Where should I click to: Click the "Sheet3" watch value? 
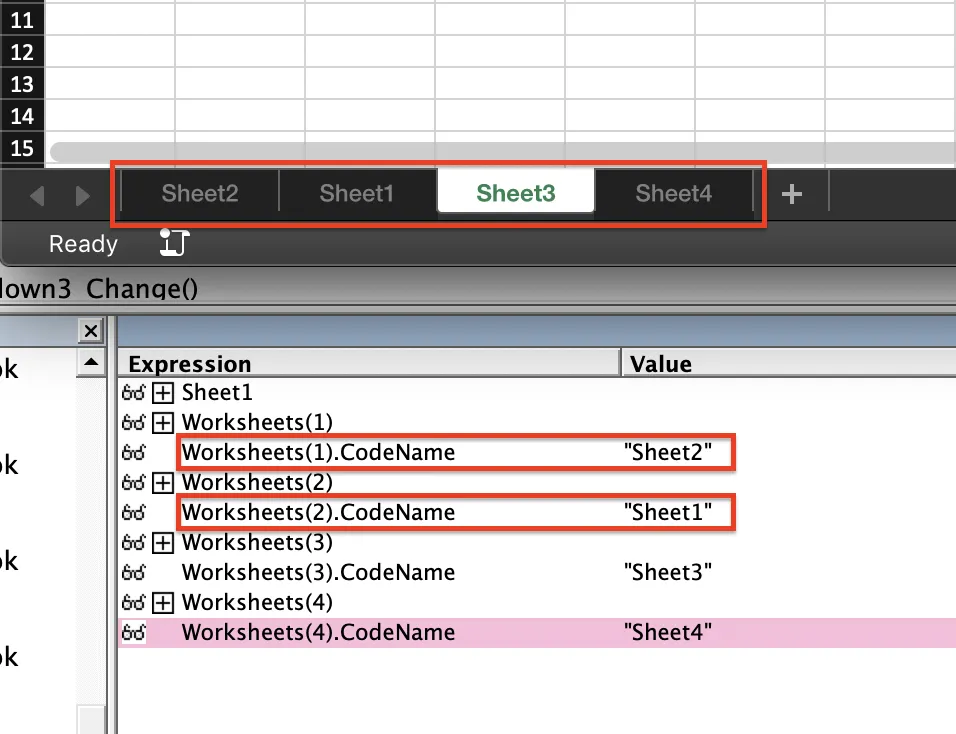(668, 572)
